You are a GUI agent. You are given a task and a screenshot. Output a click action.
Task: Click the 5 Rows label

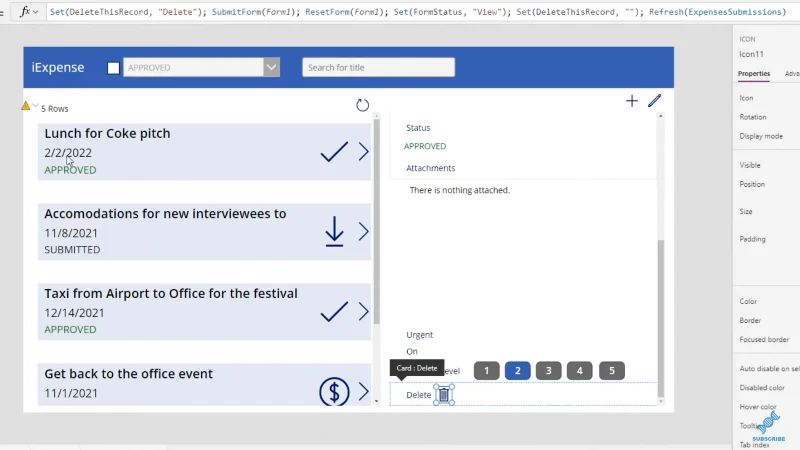55,109
